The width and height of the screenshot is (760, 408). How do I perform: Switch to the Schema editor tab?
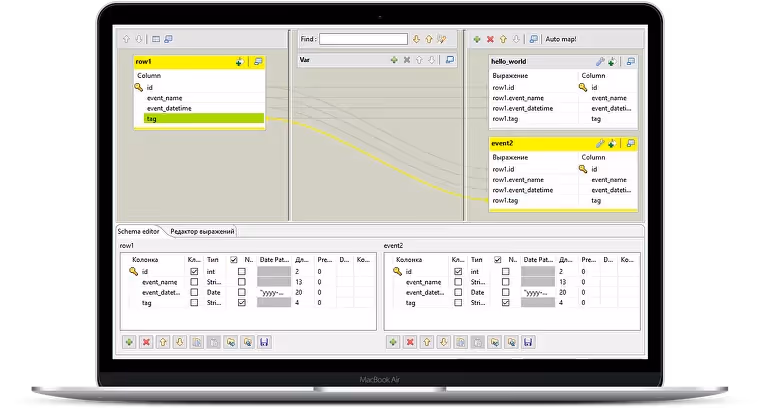(x=139, y=231)
